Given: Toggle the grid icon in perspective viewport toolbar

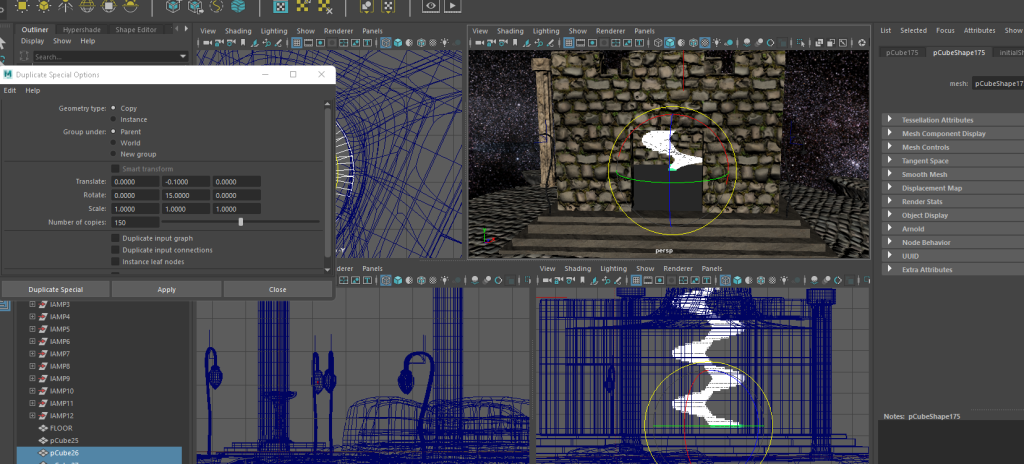Looking at the screenshot, I should [x=571, y=43].
